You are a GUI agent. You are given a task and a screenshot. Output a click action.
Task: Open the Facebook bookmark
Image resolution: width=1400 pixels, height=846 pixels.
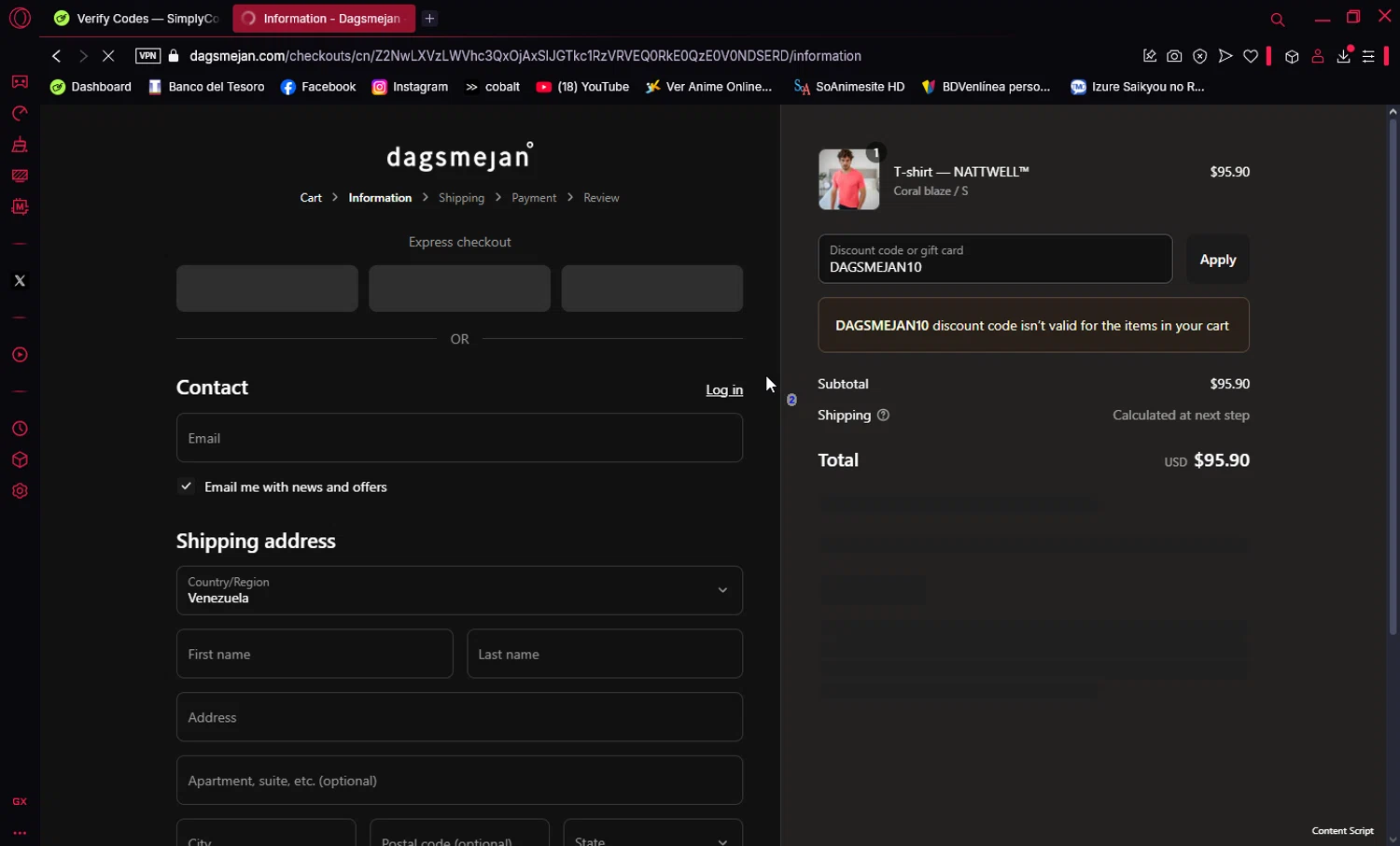(318, 87)
